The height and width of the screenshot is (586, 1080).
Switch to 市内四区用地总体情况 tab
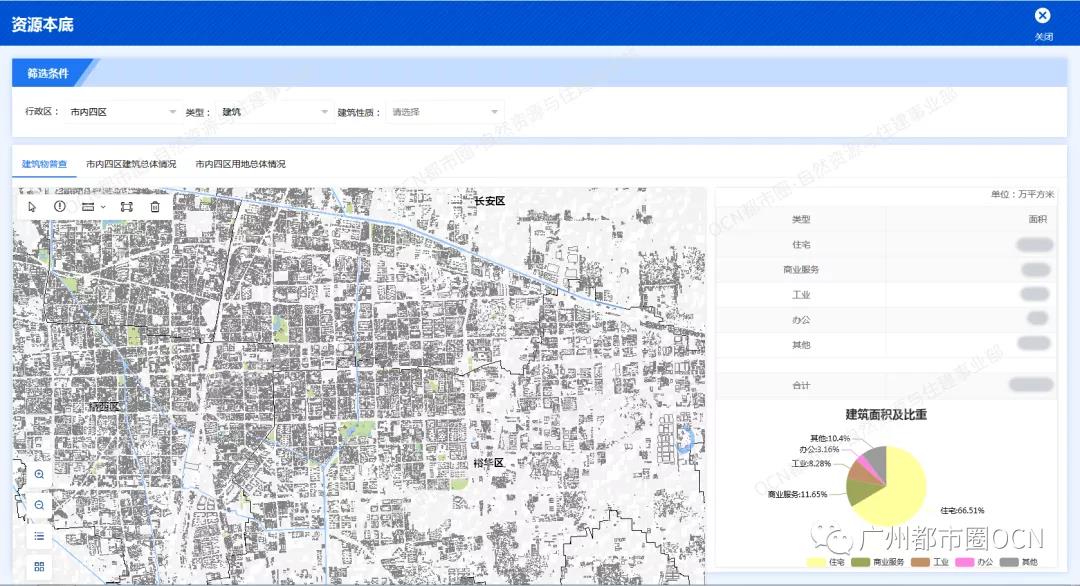tap(240, 164)
